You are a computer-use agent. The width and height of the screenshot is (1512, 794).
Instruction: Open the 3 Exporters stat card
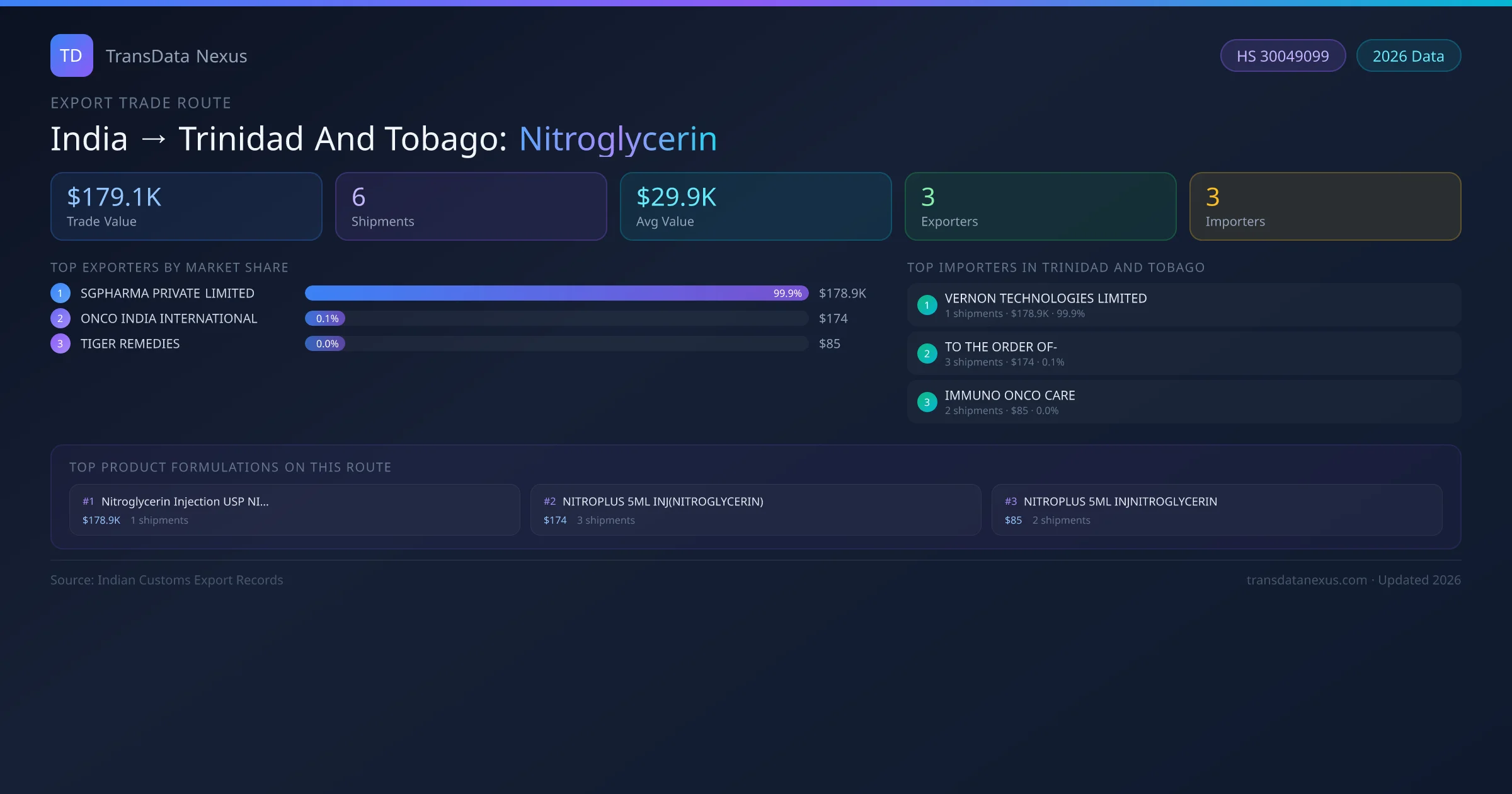(x=1040, y=207)
